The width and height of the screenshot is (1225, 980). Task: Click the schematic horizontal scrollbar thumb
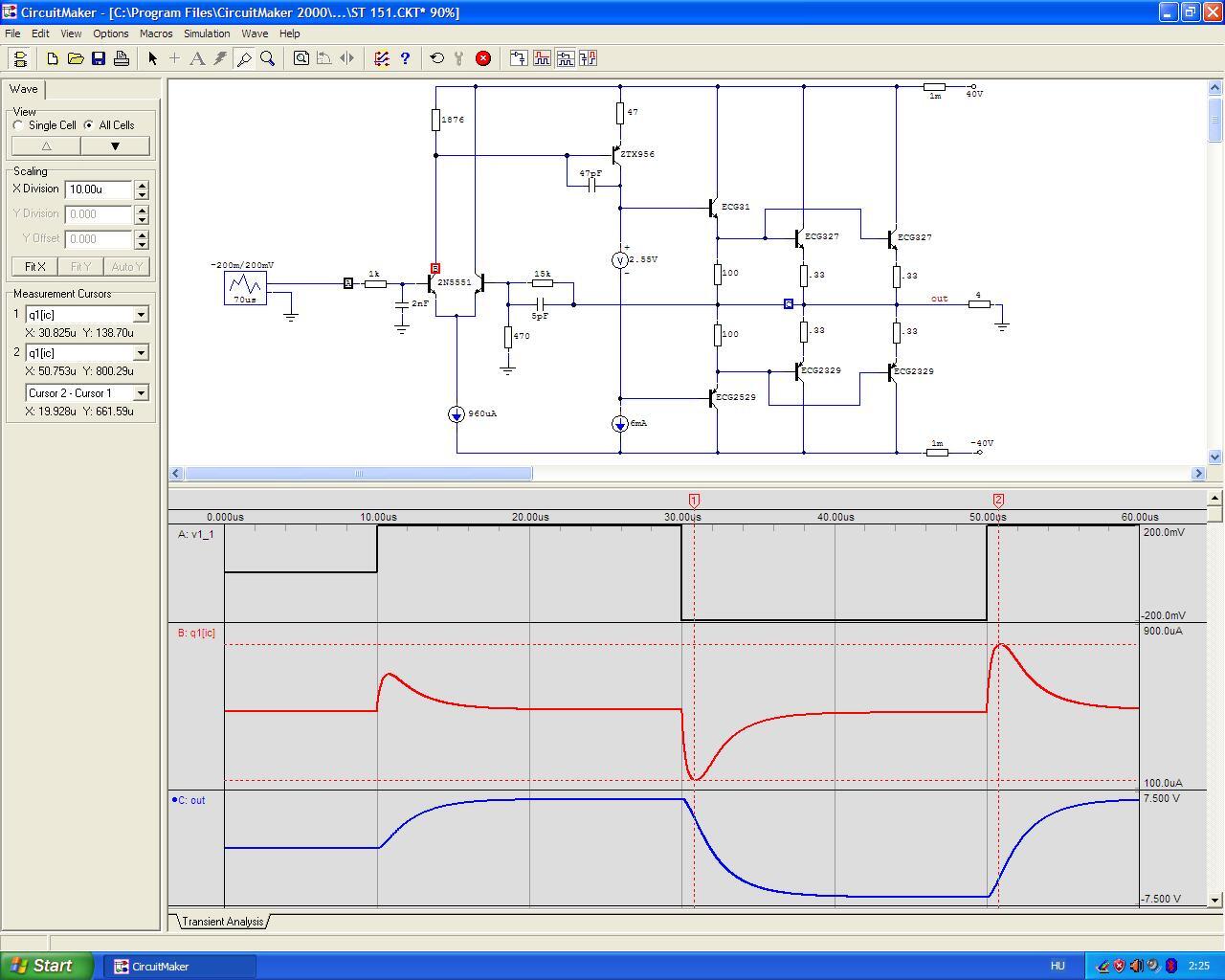359,474
